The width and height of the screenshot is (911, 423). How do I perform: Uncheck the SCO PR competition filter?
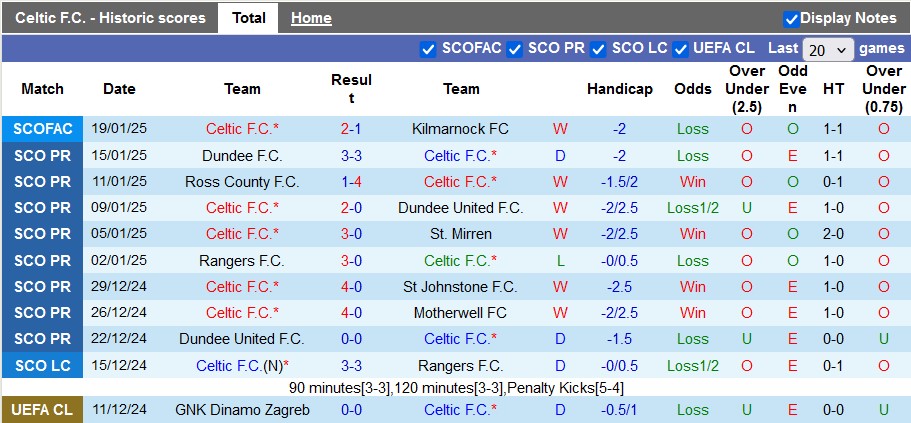point(515,49)
